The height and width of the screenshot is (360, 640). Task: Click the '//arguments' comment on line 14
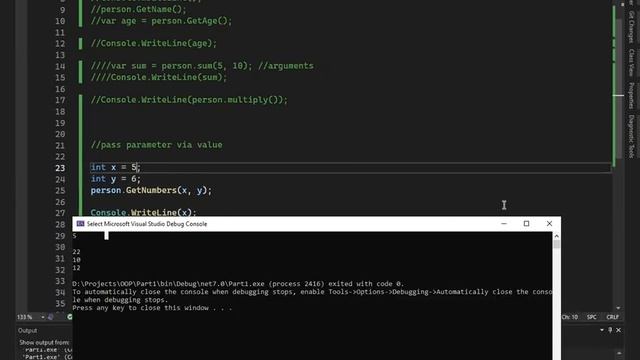pos(286,66)
